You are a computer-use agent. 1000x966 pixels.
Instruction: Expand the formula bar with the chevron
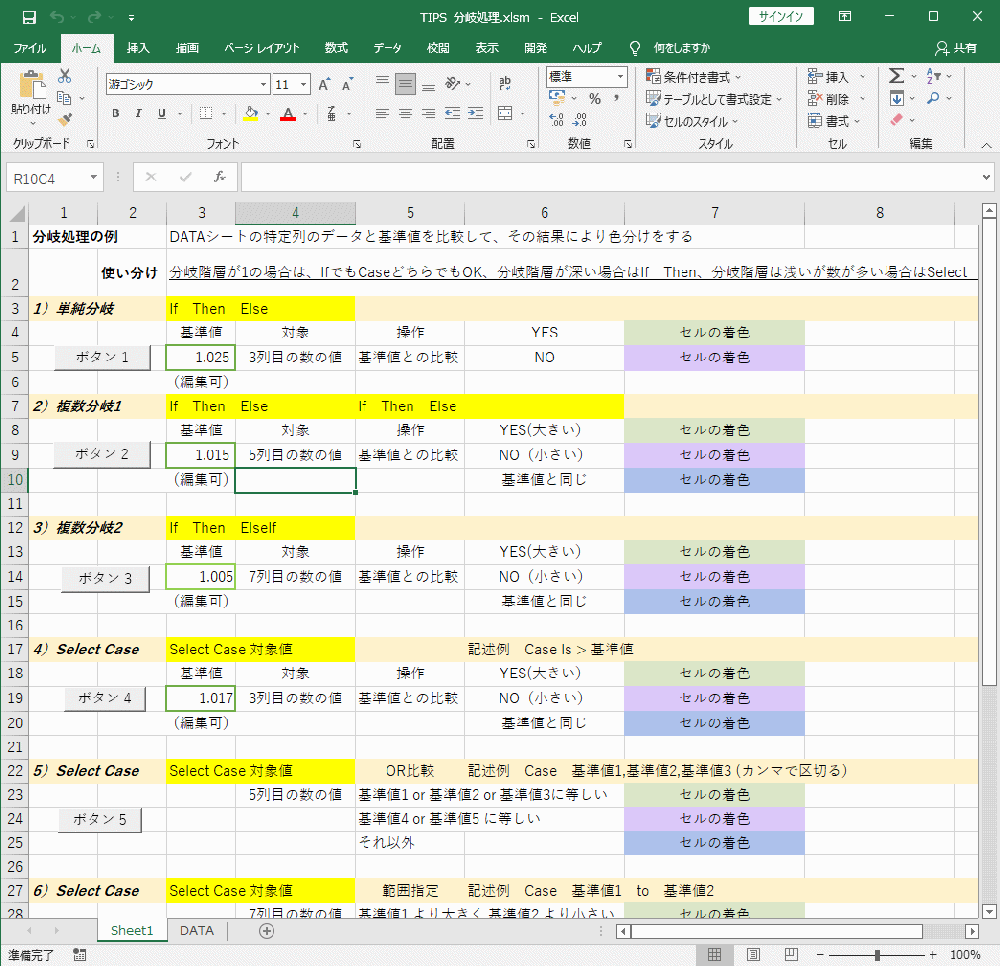[987, 177]
